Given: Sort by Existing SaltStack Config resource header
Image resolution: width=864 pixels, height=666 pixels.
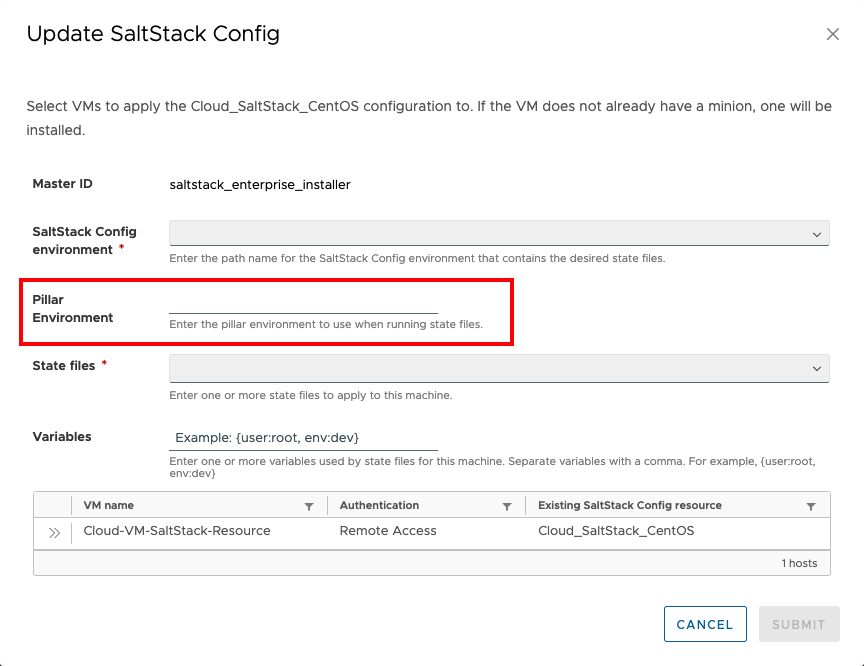Looking at the screenshot, I should pos(630,506).
